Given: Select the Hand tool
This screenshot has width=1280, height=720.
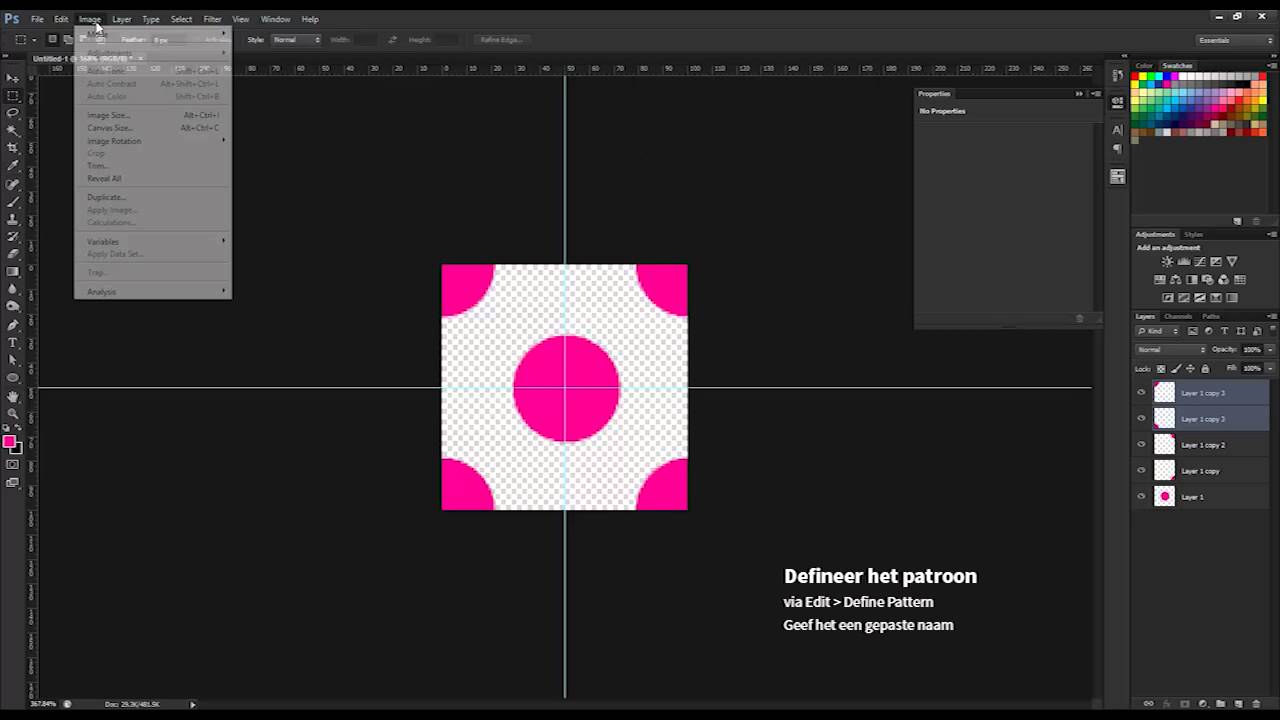Looking at the screenshot, I should point(13,396).
